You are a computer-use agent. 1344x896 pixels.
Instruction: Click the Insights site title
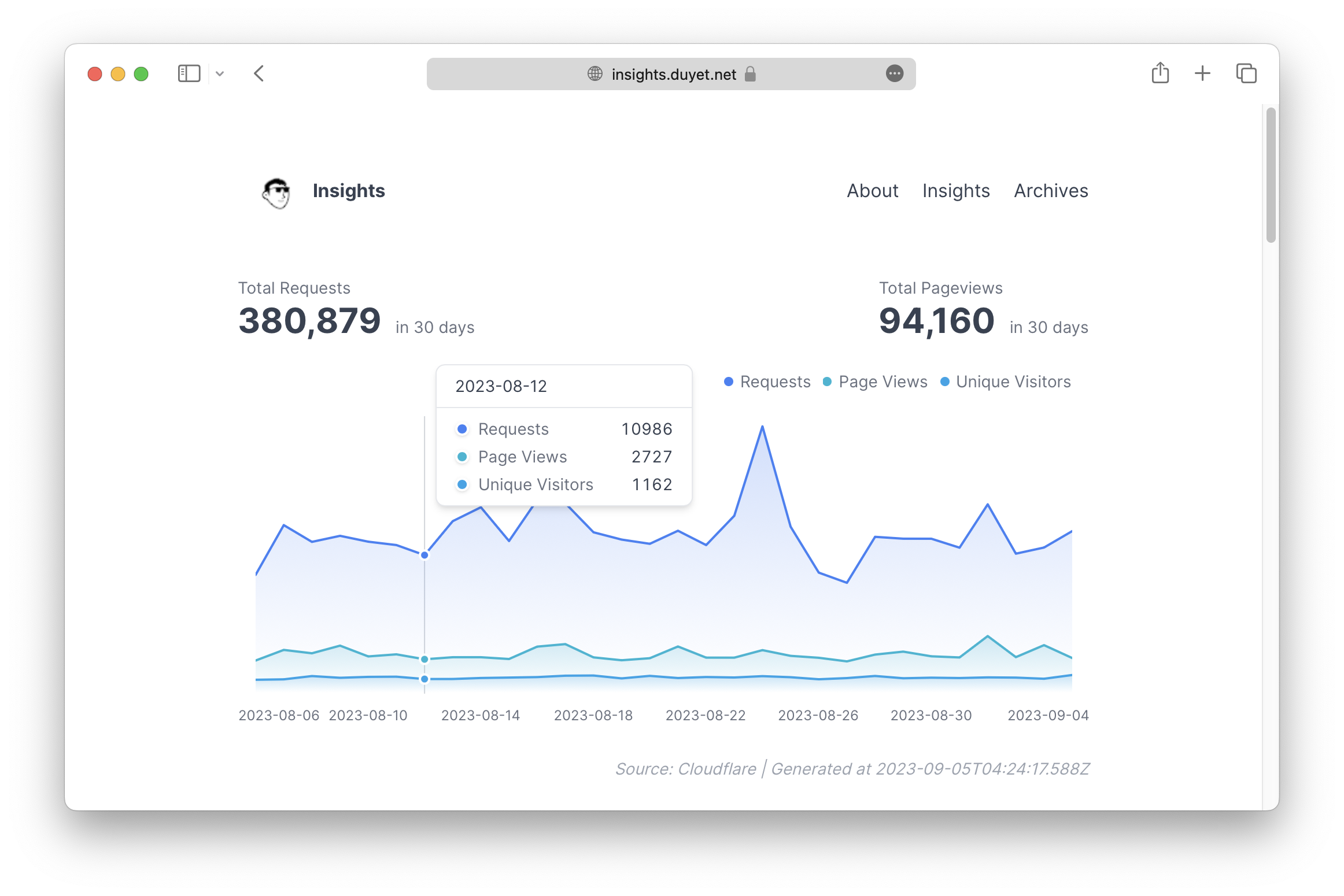[x=349, y=191]
